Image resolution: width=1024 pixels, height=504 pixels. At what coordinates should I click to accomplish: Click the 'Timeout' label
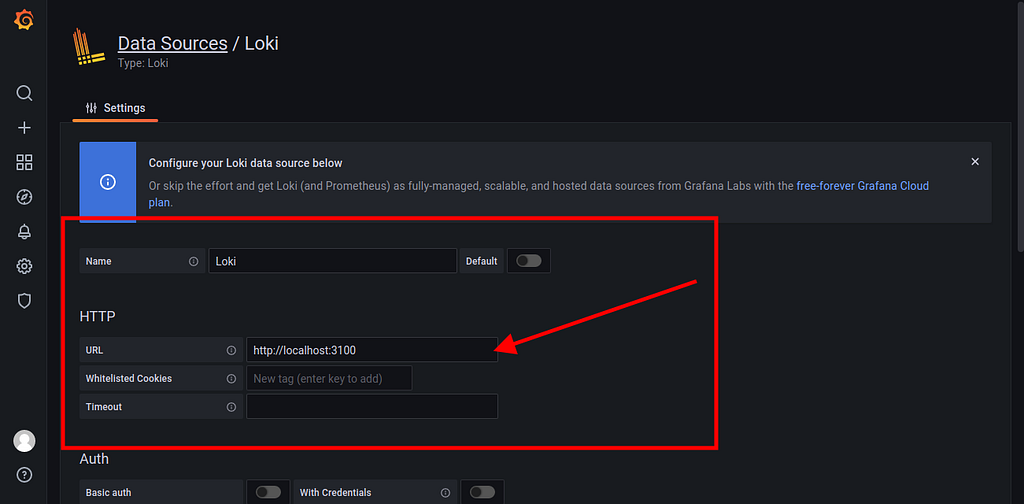tap(104, 407)
